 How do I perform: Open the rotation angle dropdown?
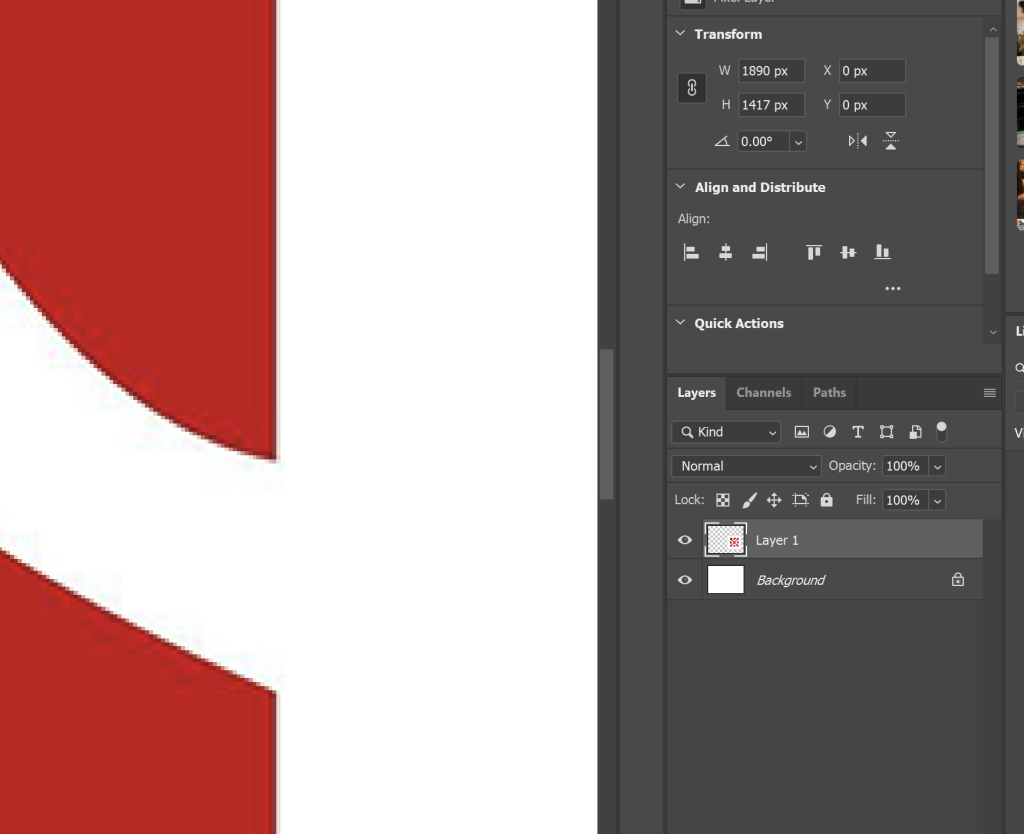798,142
